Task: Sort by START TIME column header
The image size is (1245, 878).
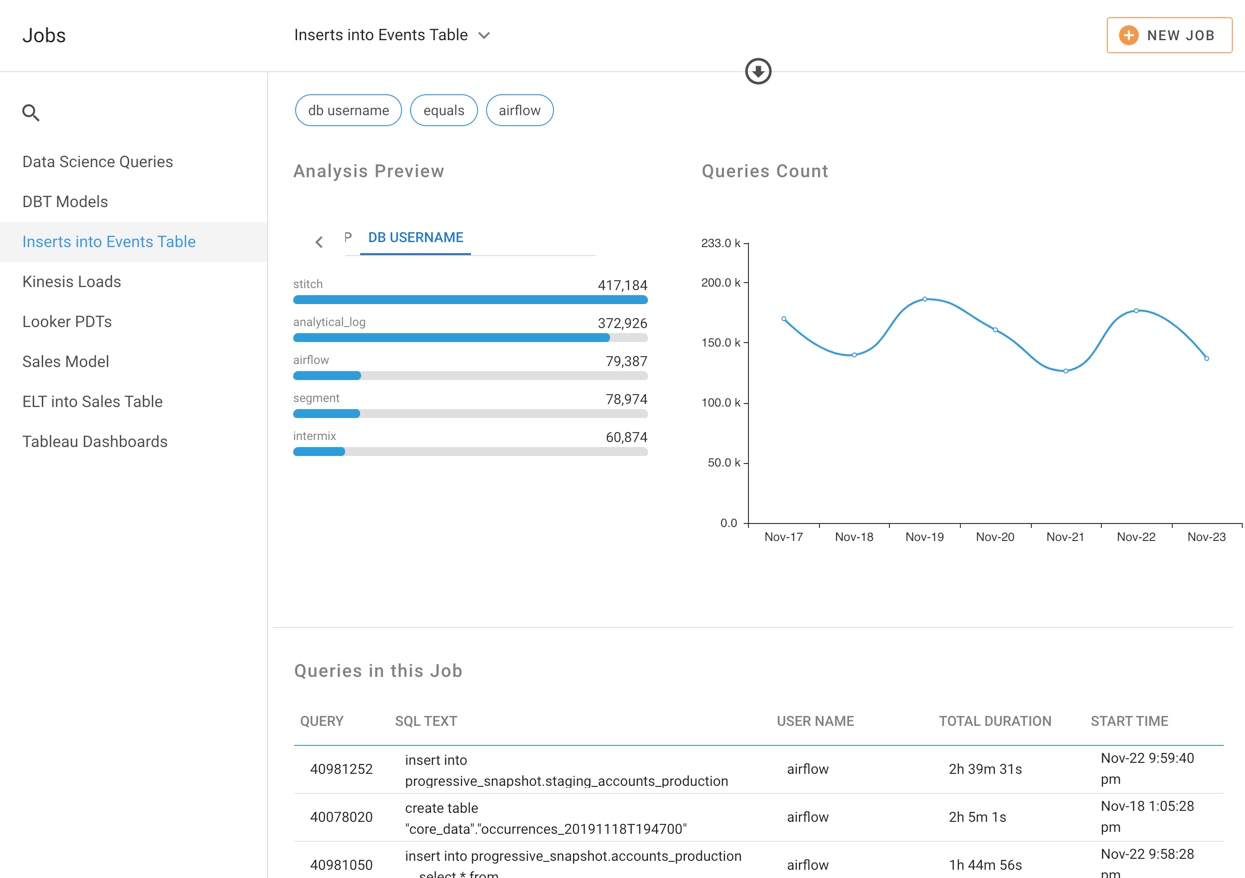Action: [1129, 721]
